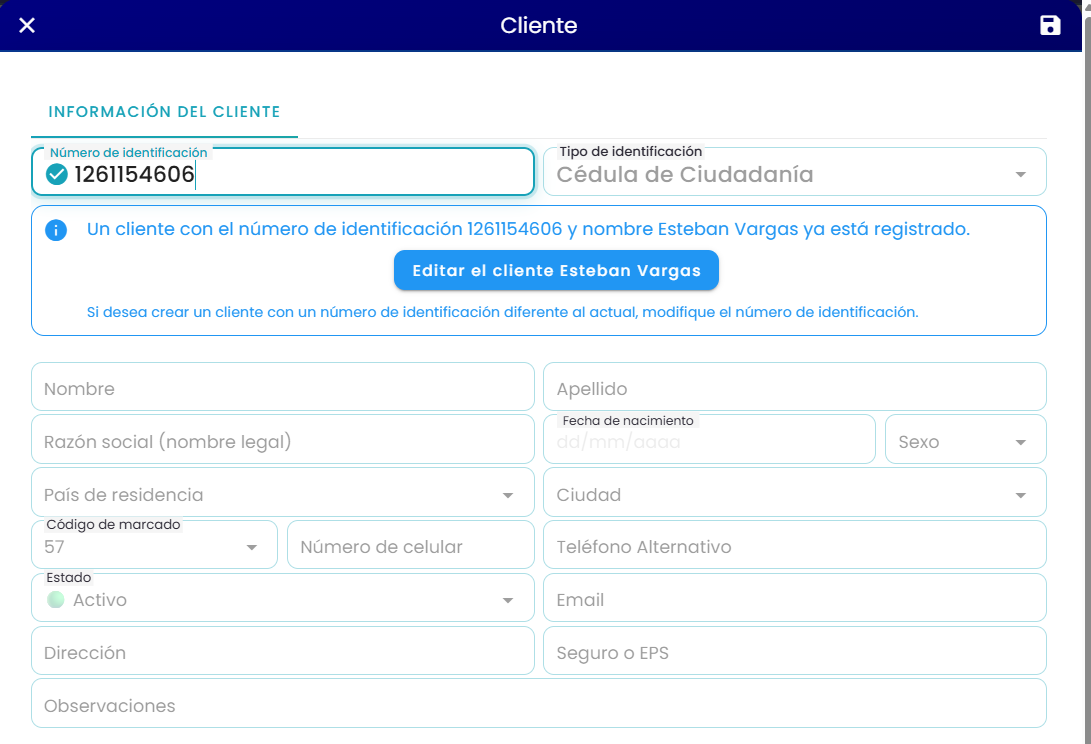Expand the Ciudad dropdown arrow
This screenshot has width=1091, height=744.
tap(1021, 496)
